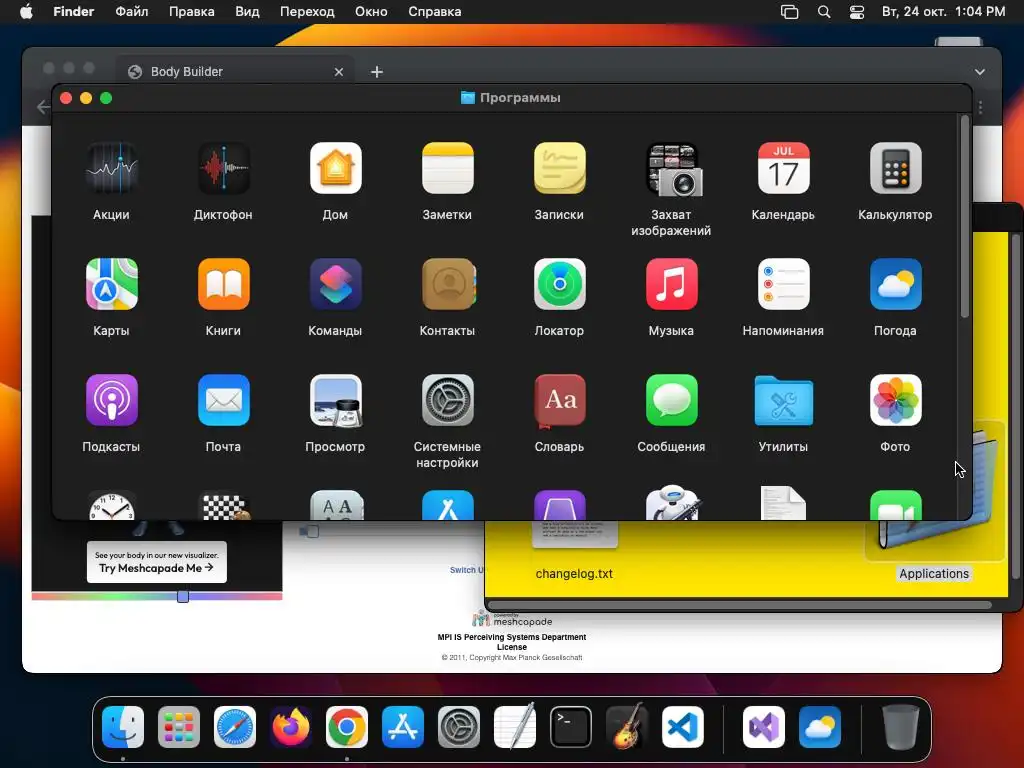
Task: Go back in the browser window
Action: click(43, 106)
